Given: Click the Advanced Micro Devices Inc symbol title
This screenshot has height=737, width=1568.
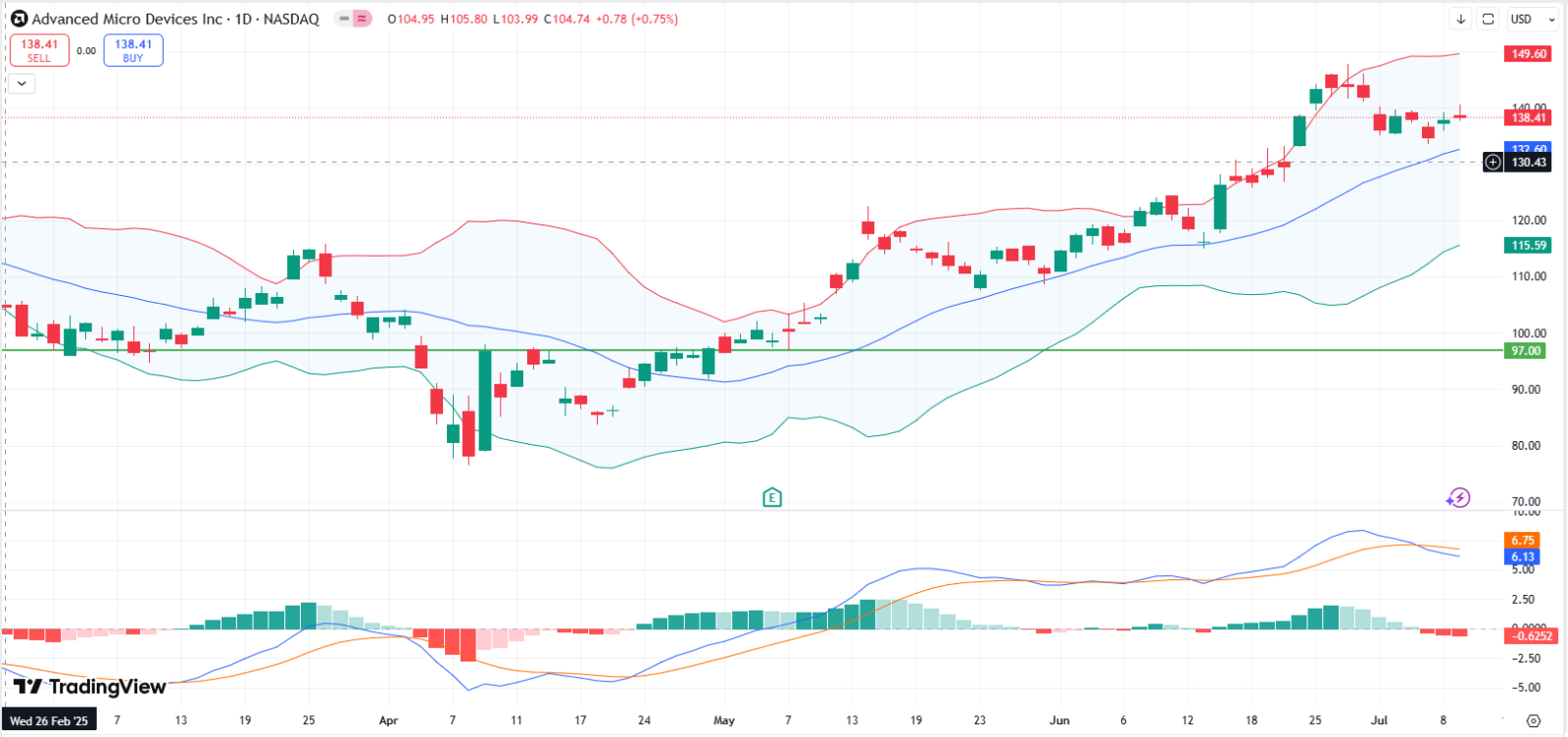Looking at the screenshot, I should [x=127, y=19].
